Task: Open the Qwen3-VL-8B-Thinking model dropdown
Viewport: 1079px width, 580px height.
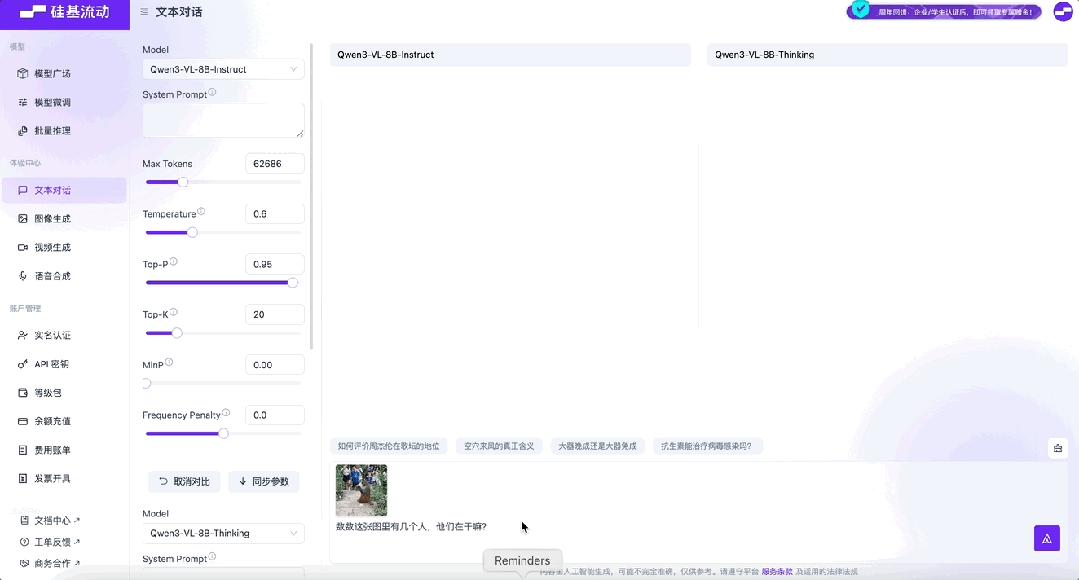Action: (223, 533)
